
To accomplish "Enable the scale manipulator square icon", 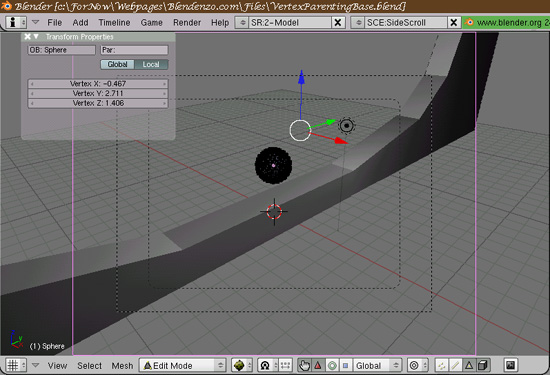I will click(346, 366).
